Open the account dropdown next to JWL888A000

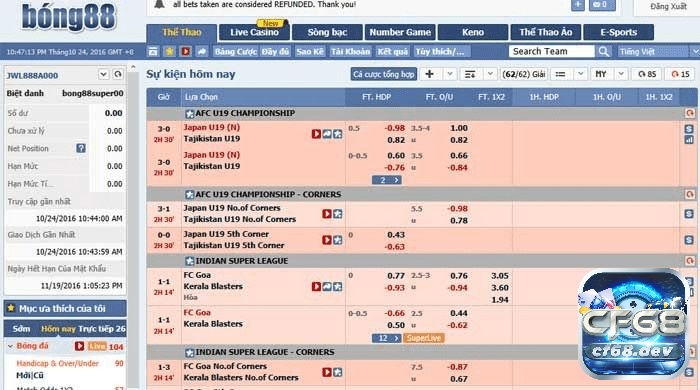point(103,74)
